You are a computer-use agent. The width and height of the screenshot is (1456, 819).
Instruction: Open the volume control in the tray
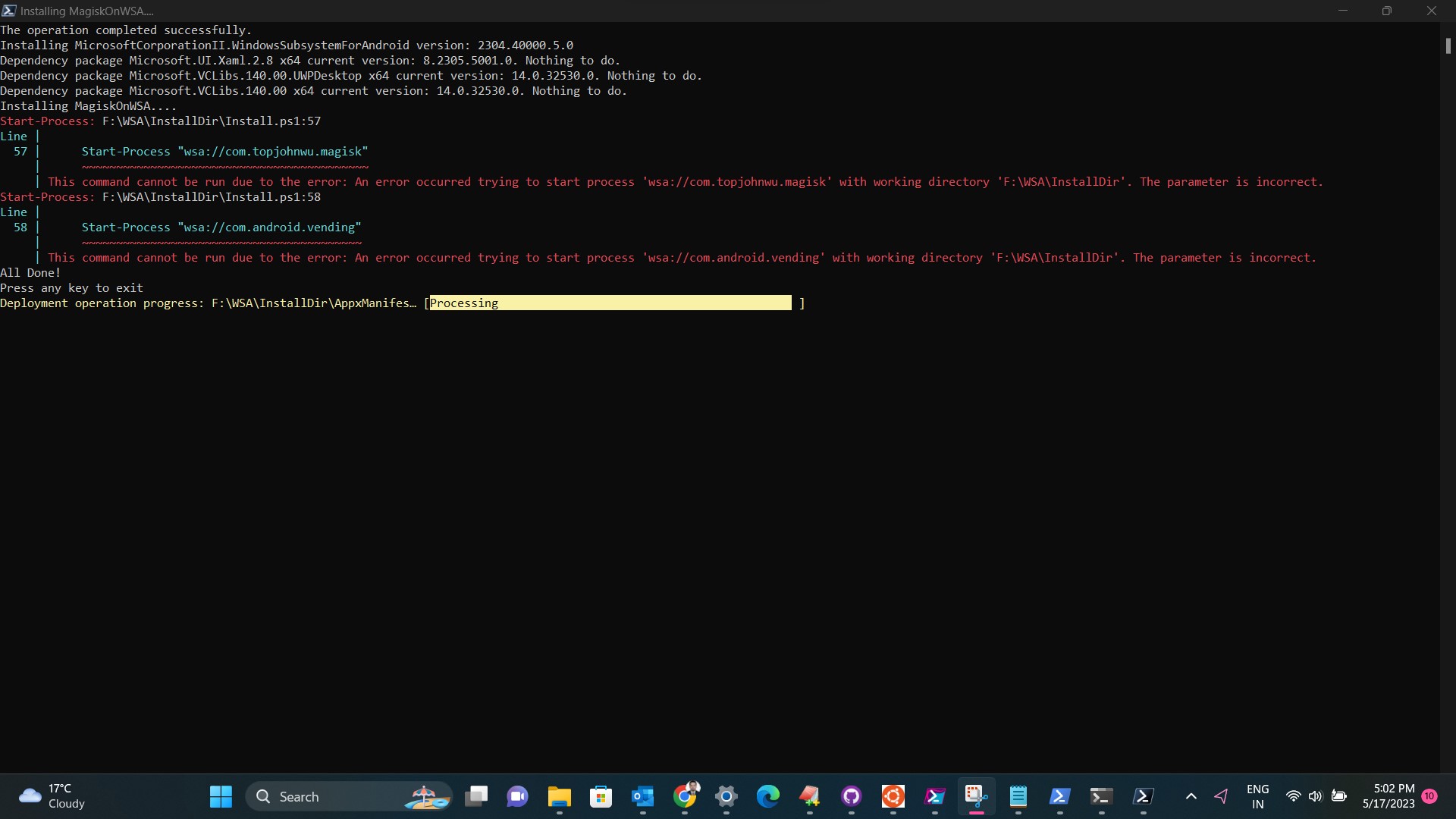(x=1315, y=796)
